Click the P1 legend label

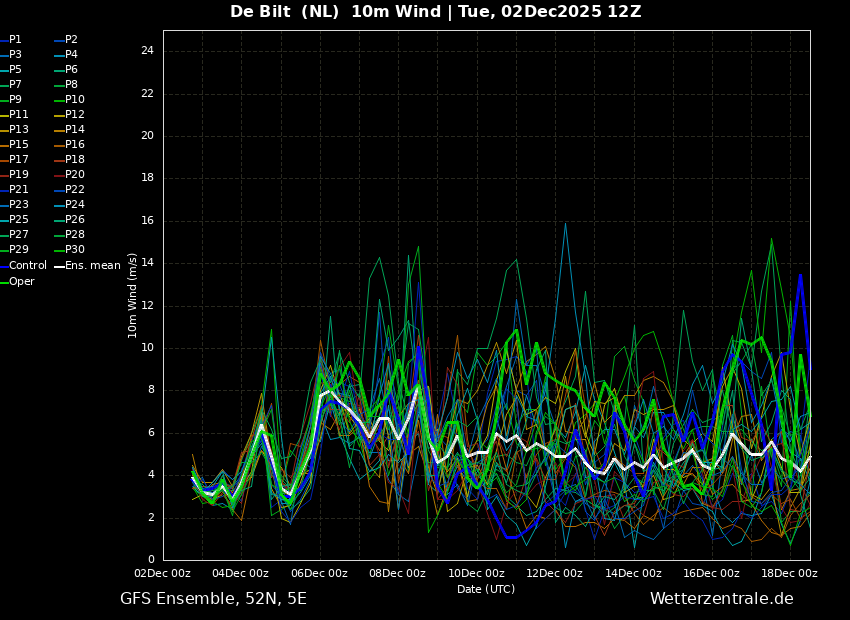tap(16, 40)
